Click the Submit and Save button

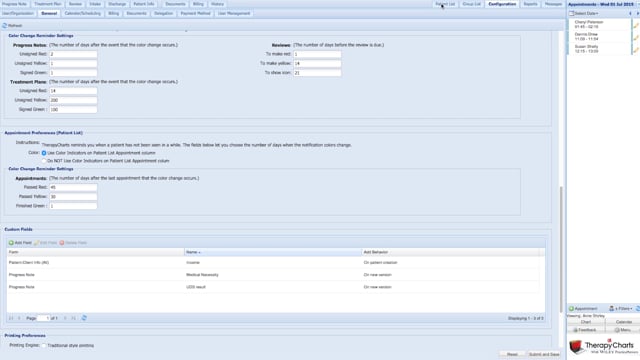click(544, 354)
